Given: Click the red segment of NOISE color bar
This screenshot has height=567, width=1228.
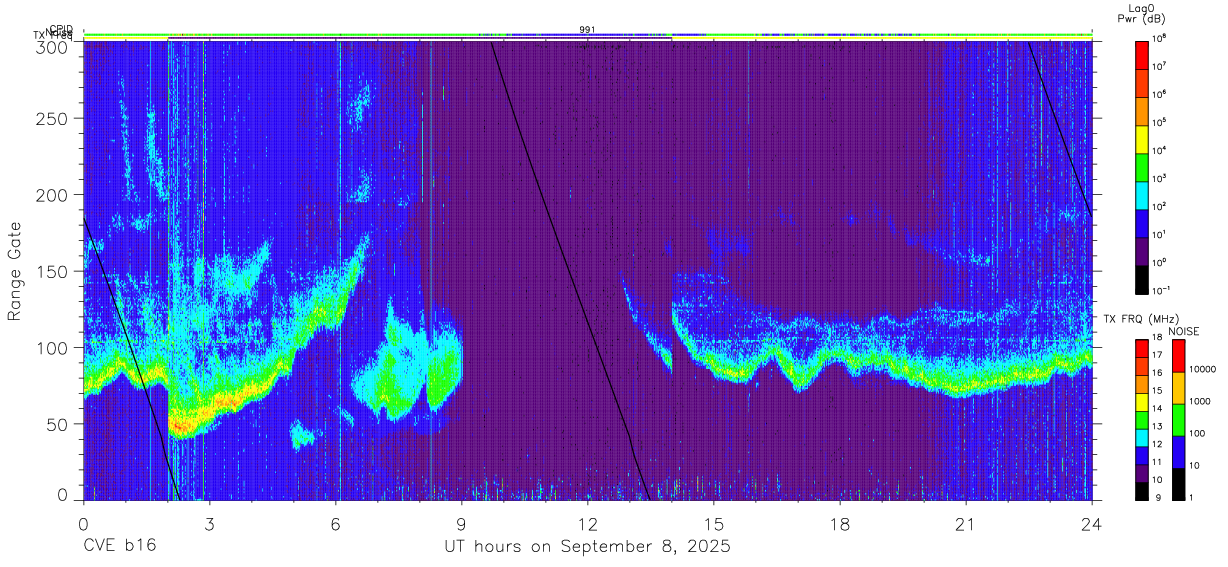Looking at the screenshot, I should (x=1178, y=356).
